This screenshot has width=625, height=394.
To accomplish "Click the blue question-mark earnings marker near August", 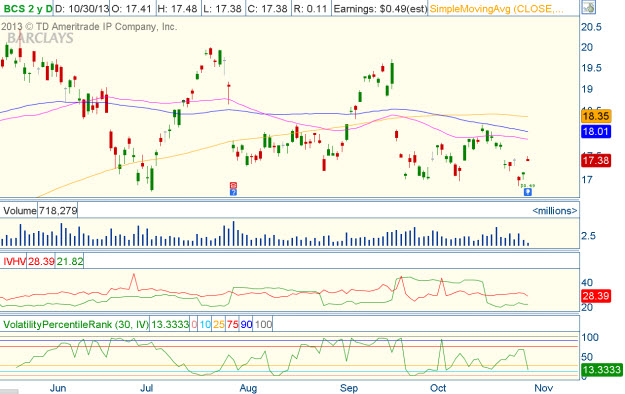I will (x=233, y=192).
